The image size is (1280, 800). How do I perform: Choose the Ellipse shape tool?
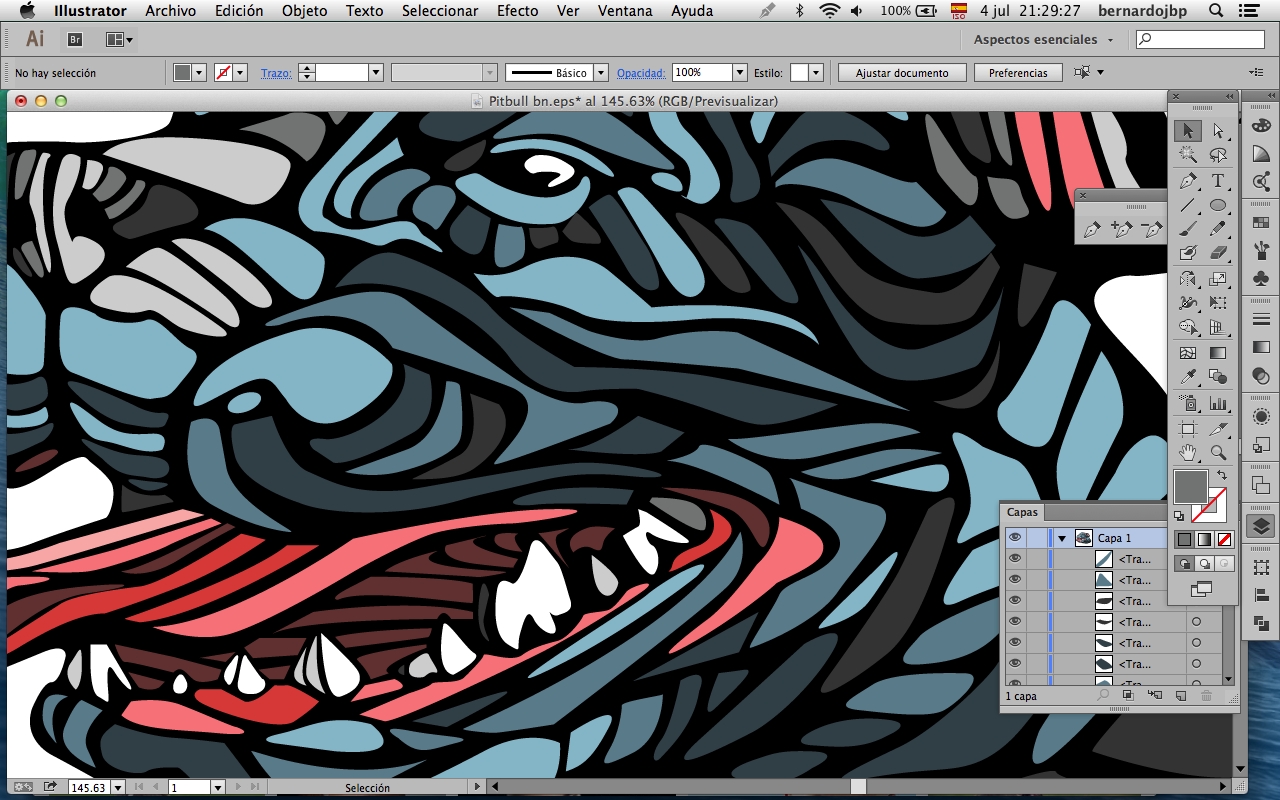click(x=1218, y=206)
